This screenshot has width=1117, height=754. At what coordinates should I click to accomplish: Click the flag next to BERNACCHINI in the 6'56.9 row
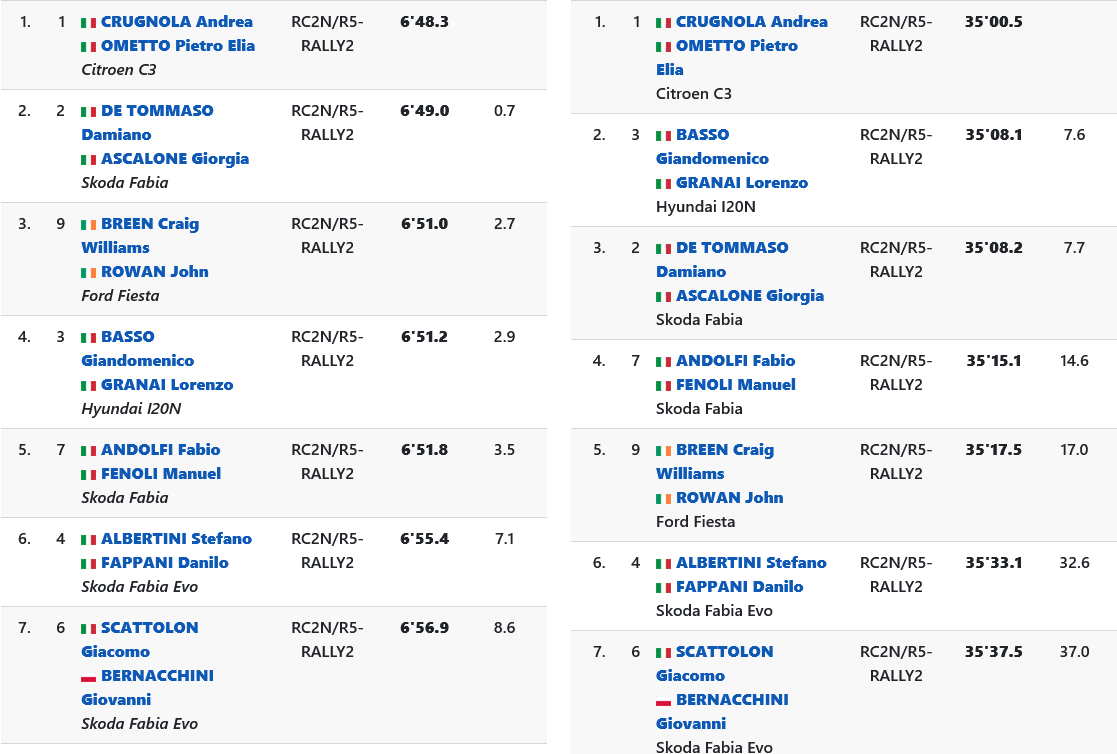pyautogui.click(x=88, y=677)
